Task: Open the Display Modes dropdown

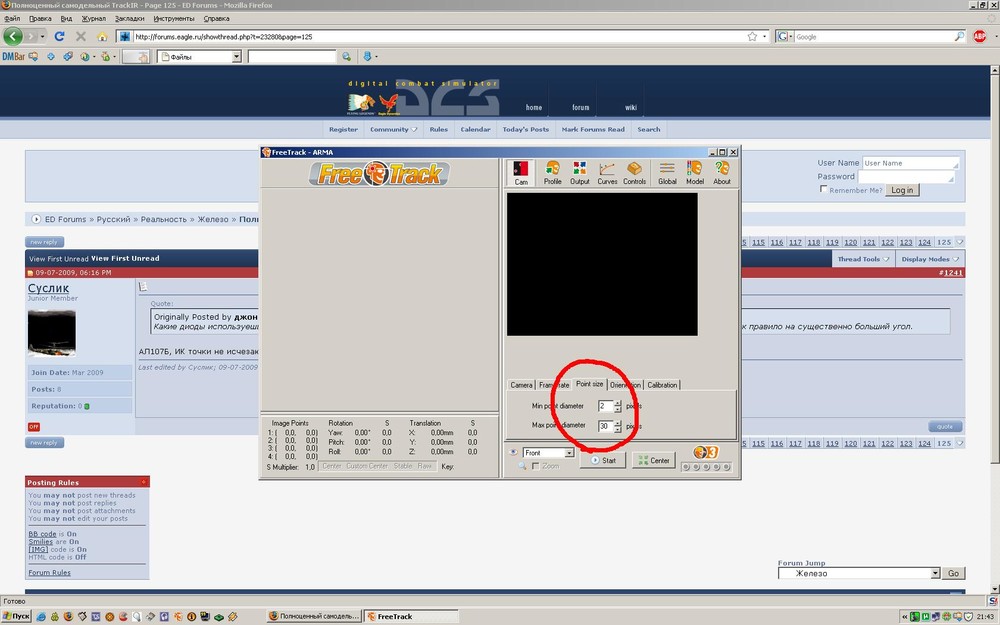Action: 930,259
